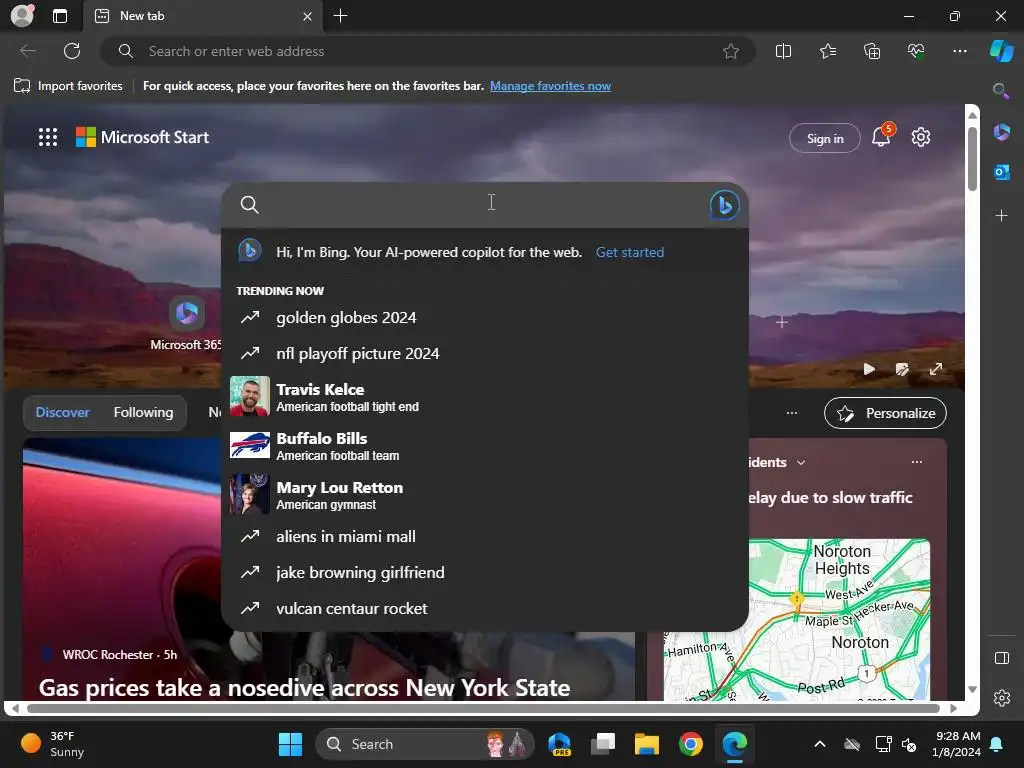Select trending search aliens in miami mall

coord(485,536)
